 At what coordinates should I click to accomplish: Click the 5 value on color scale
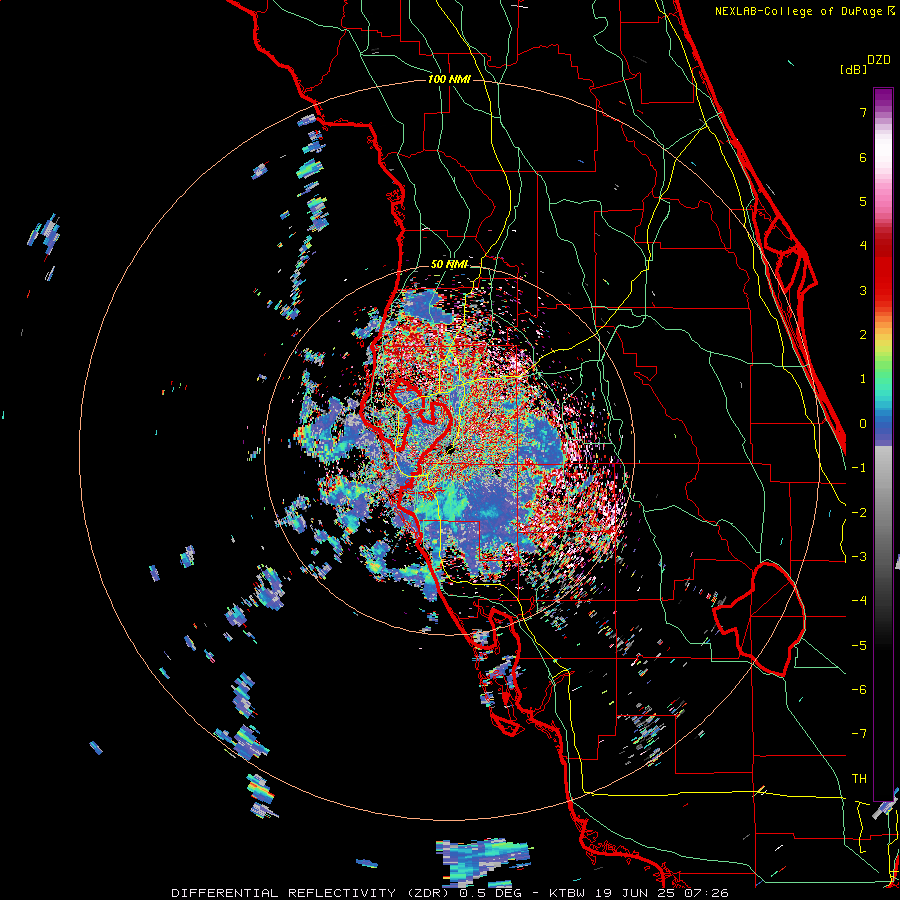(x=863, y=201)
